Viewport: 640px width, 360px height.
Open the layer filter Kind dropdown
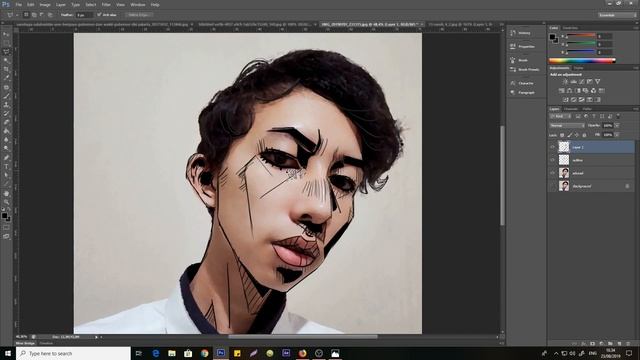(561, 116)
